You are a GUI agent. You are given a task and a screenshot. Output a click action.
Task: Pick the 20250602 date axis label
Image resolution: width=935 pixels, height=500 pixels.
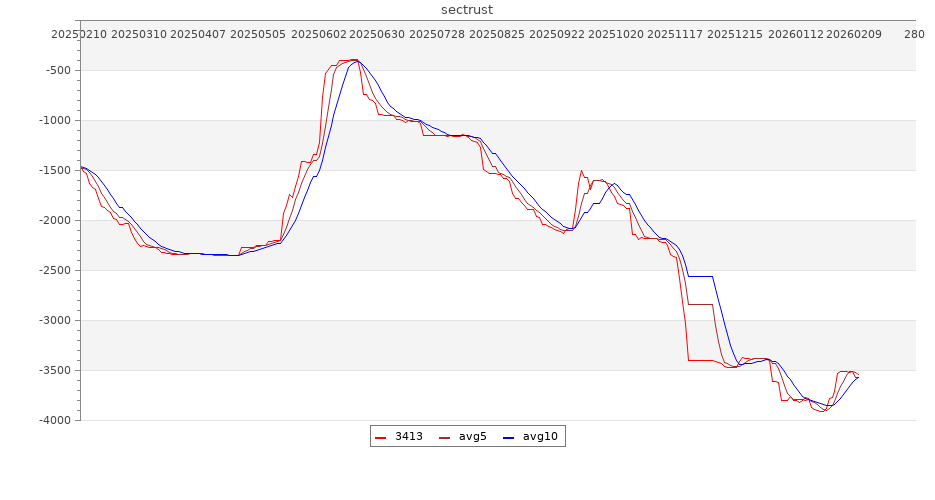(318, 34)
